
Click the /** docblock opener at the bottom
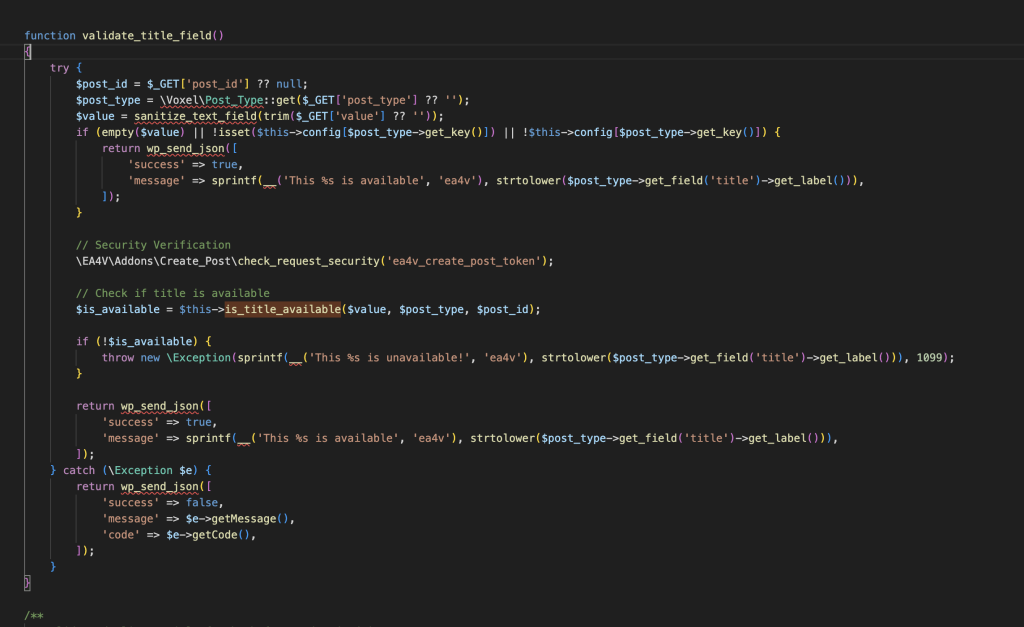[34, 615]
